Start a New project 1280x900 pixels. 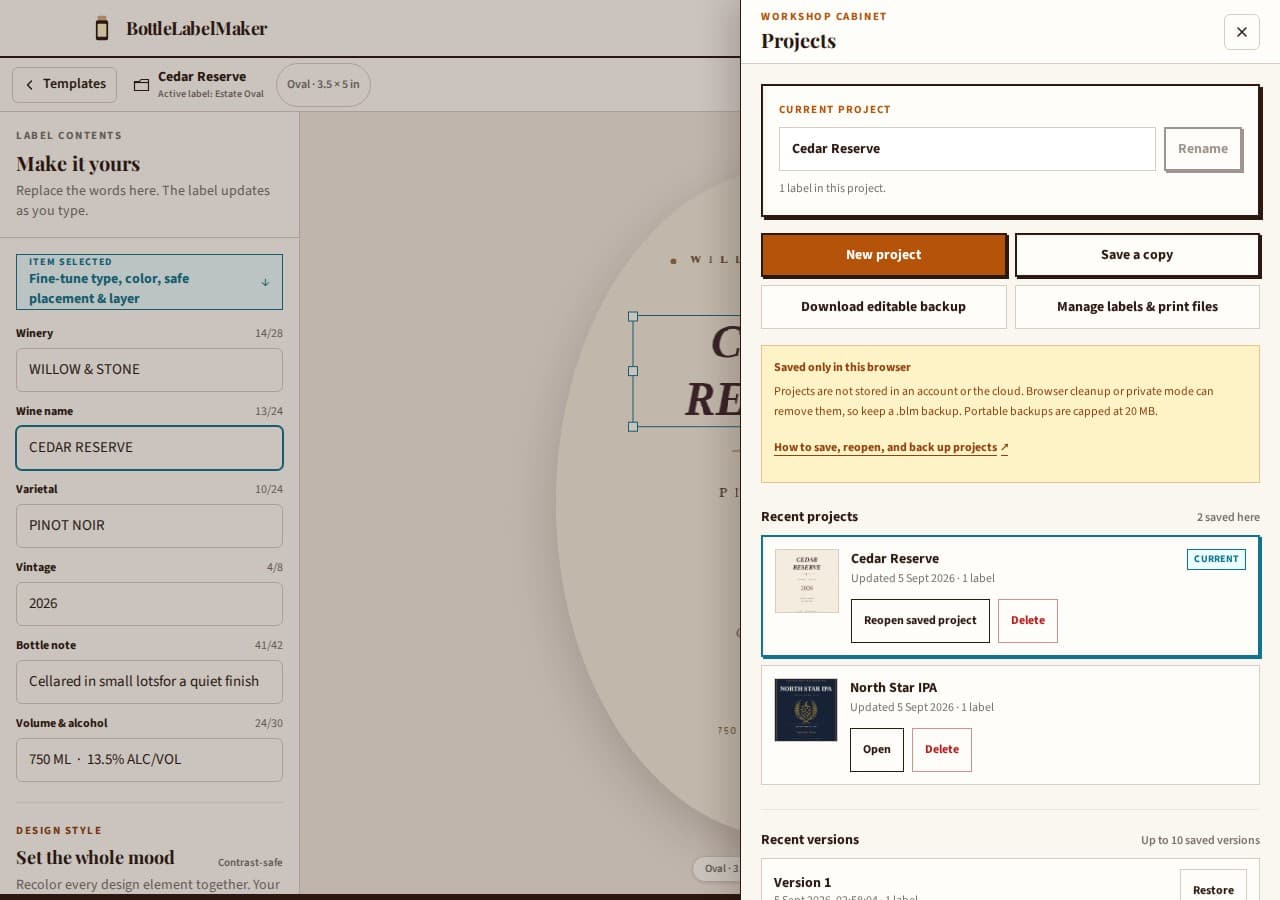884,255
